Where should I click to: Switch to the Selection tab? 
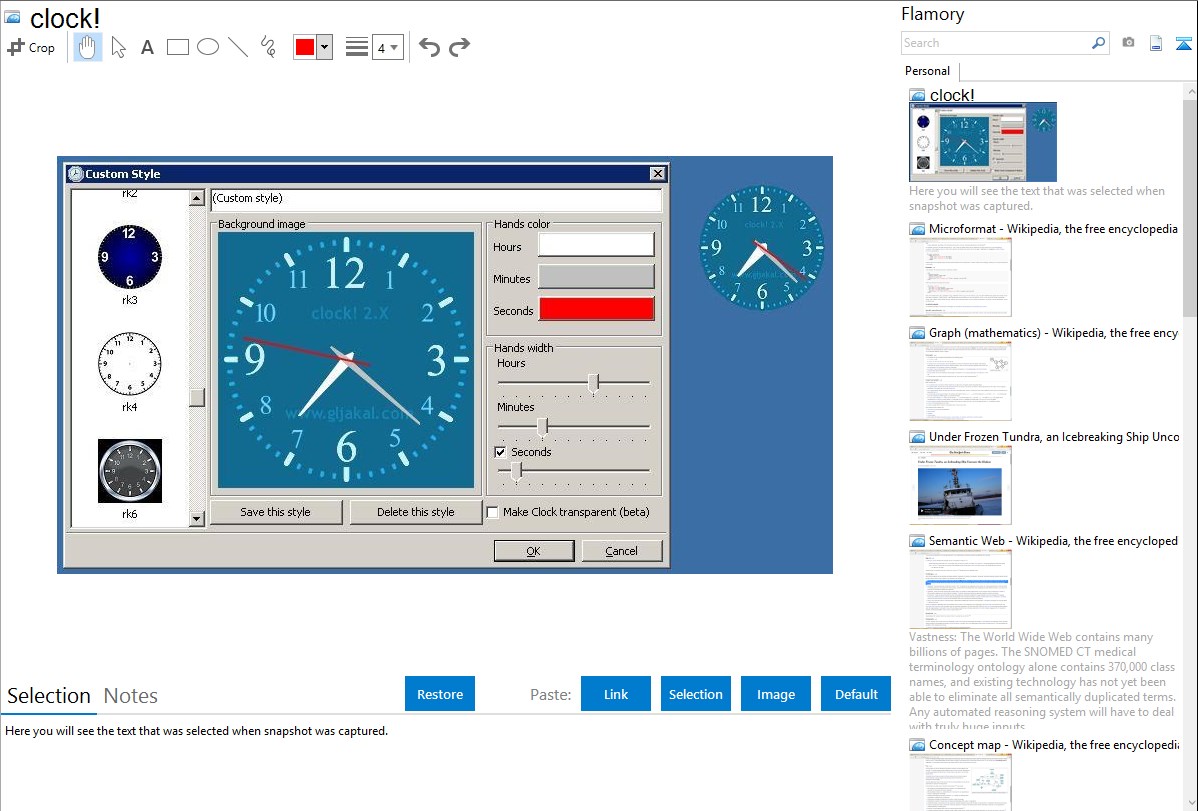pos(49,696)
